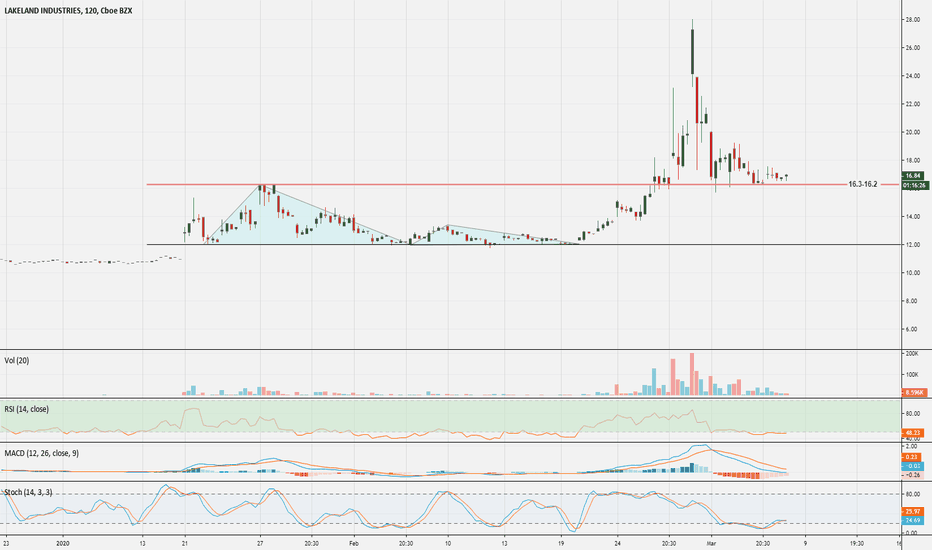The width and height of the screenshot is (932, 550).
Task: Click the 2.00 MACD axis label
Action: coord(911,446)
